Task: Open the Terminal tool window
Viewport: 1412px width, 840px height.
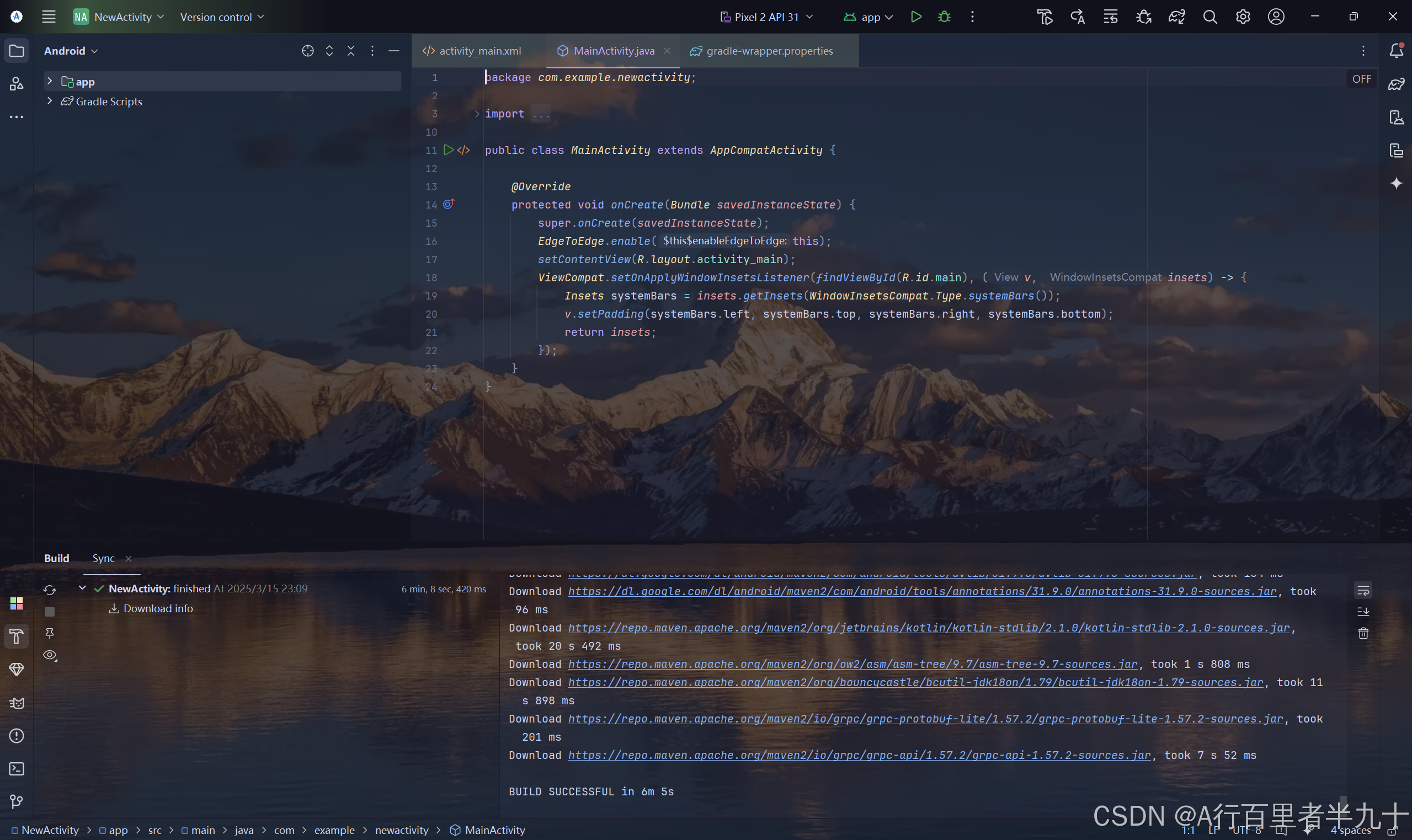Action: pos(17,769)
